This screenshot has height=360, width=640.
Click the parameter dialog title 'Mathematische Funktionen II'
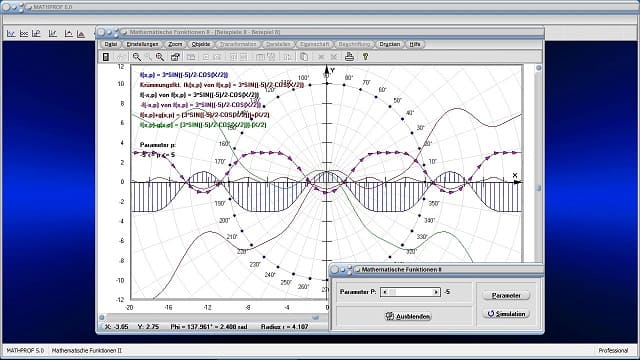click(401, 269)
